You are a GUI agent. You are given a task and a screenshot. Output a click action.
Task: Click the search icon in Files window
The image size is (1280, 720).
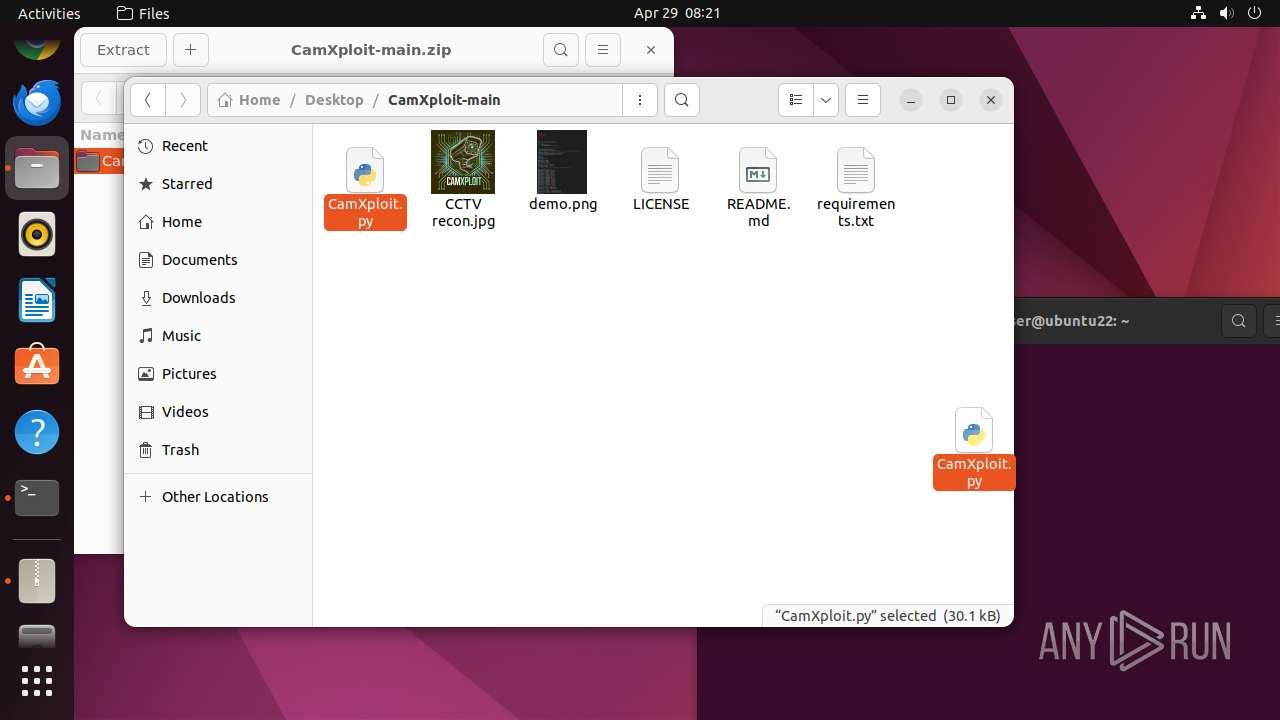coord(682,100)
